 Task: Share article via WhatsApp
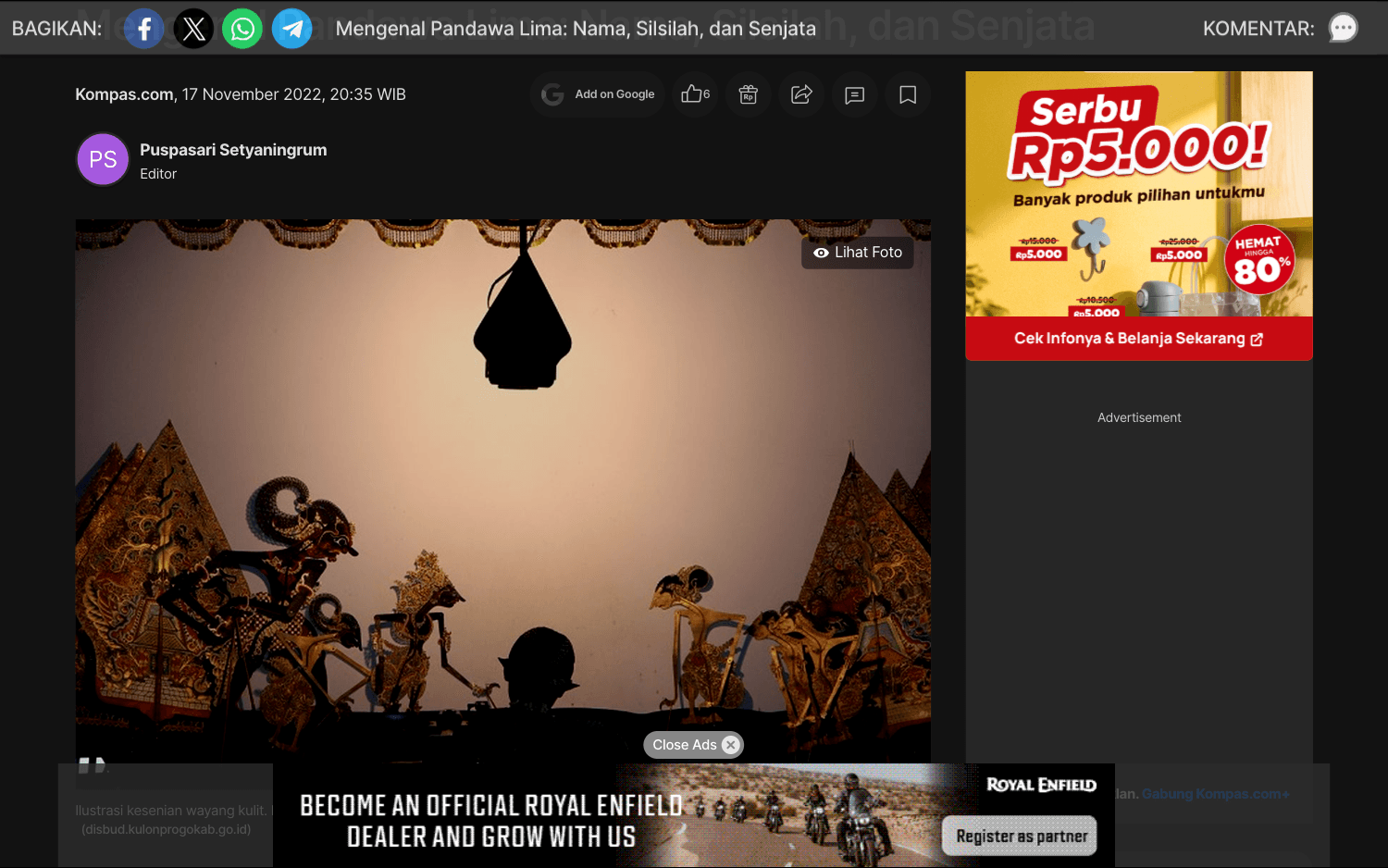[x=242, y=29]
